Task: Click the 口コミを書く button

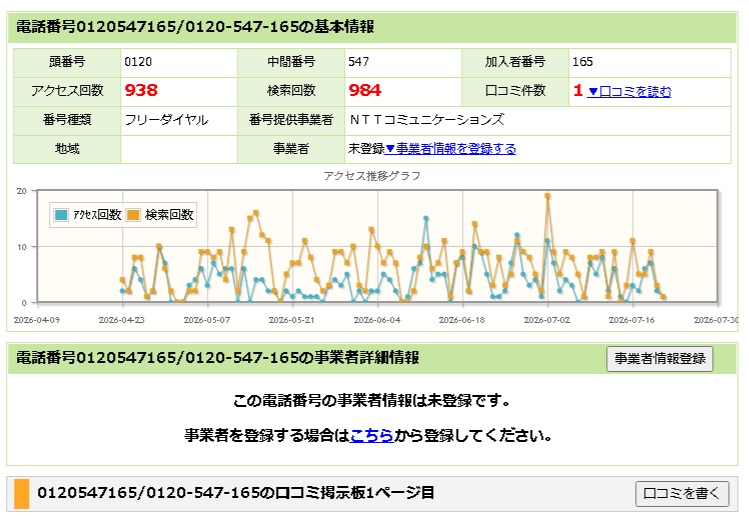Action: point(682,494)
